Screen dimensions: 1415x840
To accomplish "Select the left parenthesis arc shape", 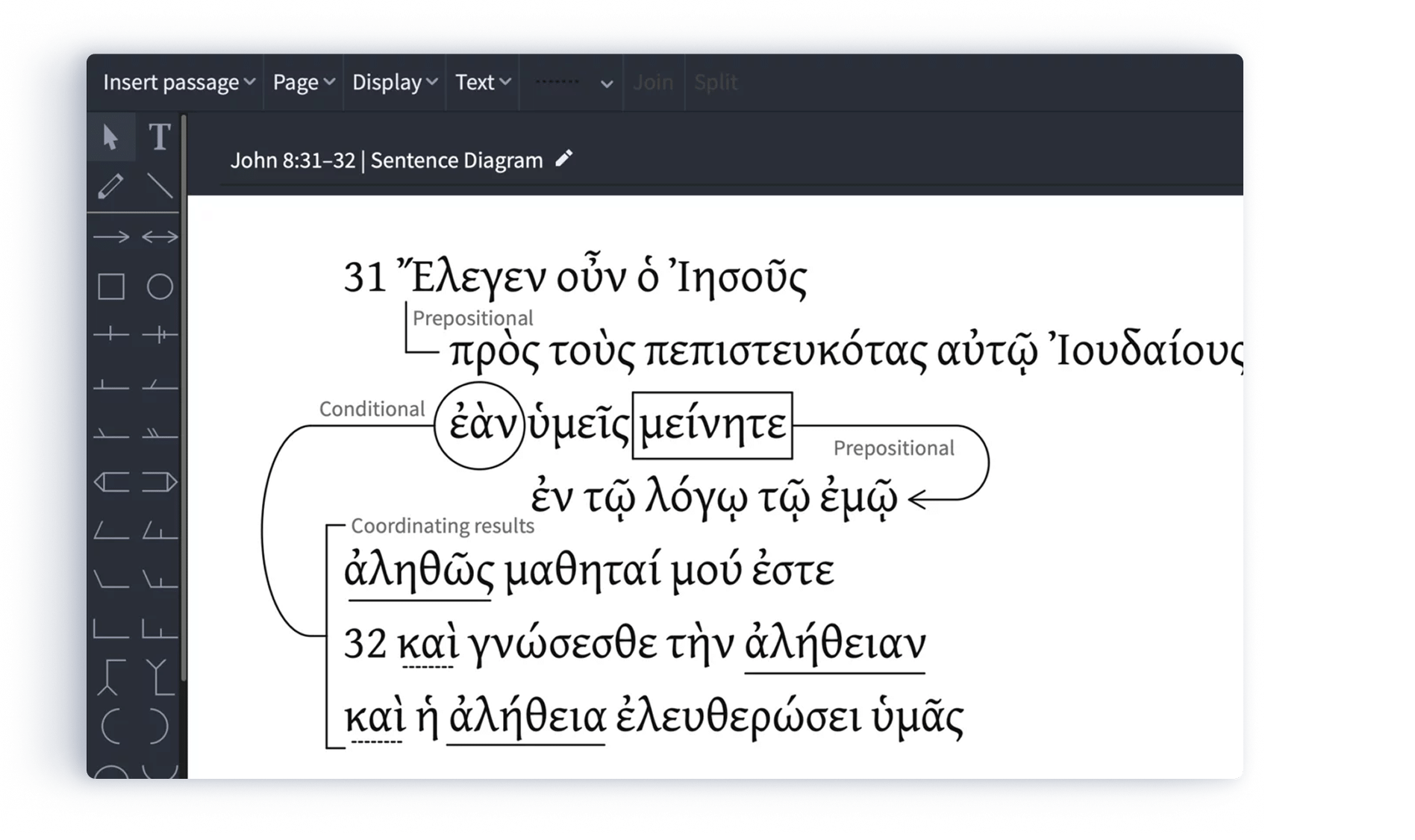I will pos(111,726).
